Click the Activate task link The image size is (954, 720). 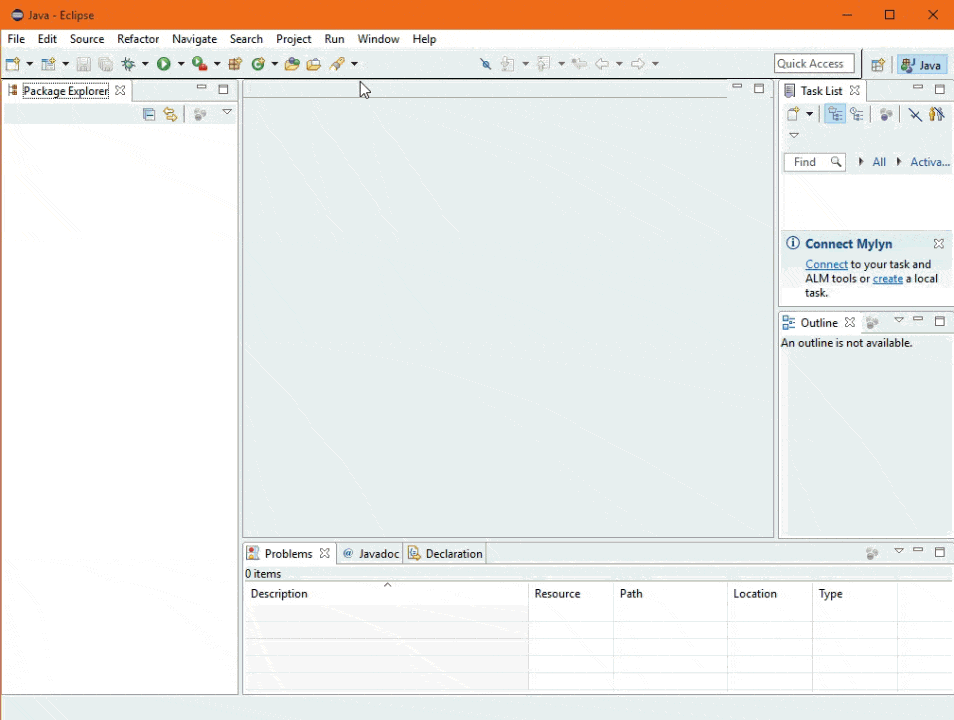tap(929, 162)
